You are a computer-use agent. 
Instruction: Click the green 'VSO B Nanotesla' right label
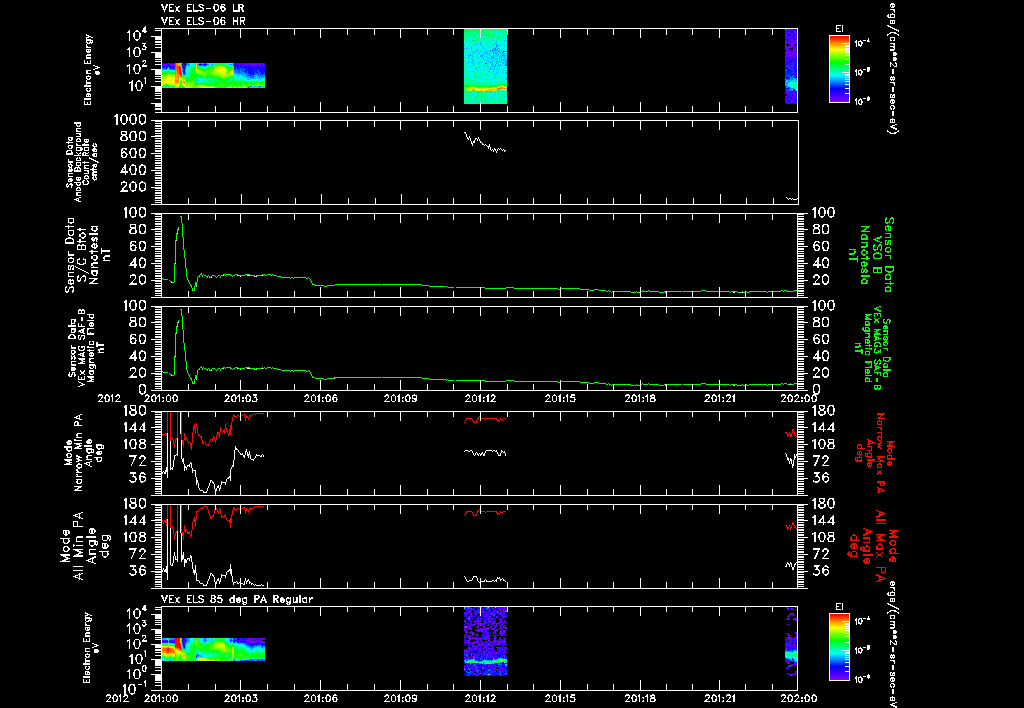869,255
